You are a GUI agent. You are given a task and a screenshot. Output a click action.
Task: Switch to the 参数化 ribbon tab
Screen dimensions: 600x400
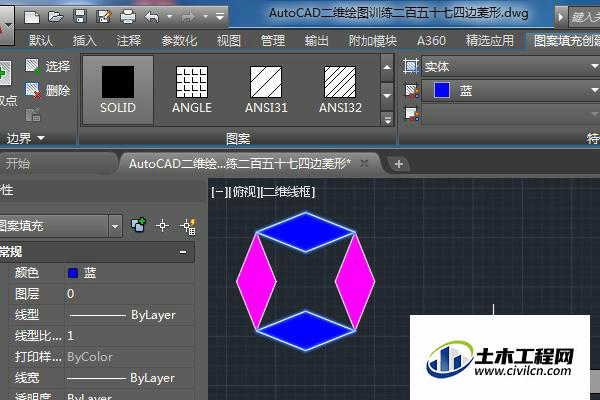pos(179,41)
